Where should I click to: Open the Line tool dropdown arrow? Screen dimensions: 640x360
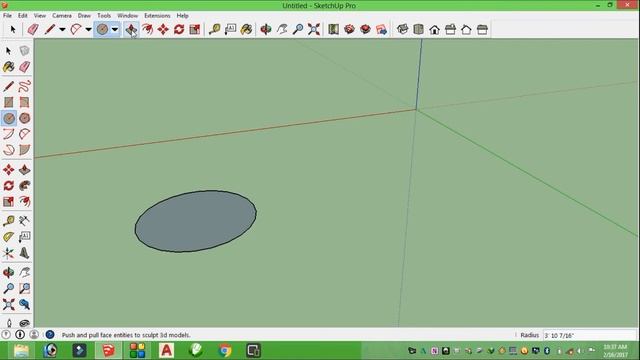point(62,29)
